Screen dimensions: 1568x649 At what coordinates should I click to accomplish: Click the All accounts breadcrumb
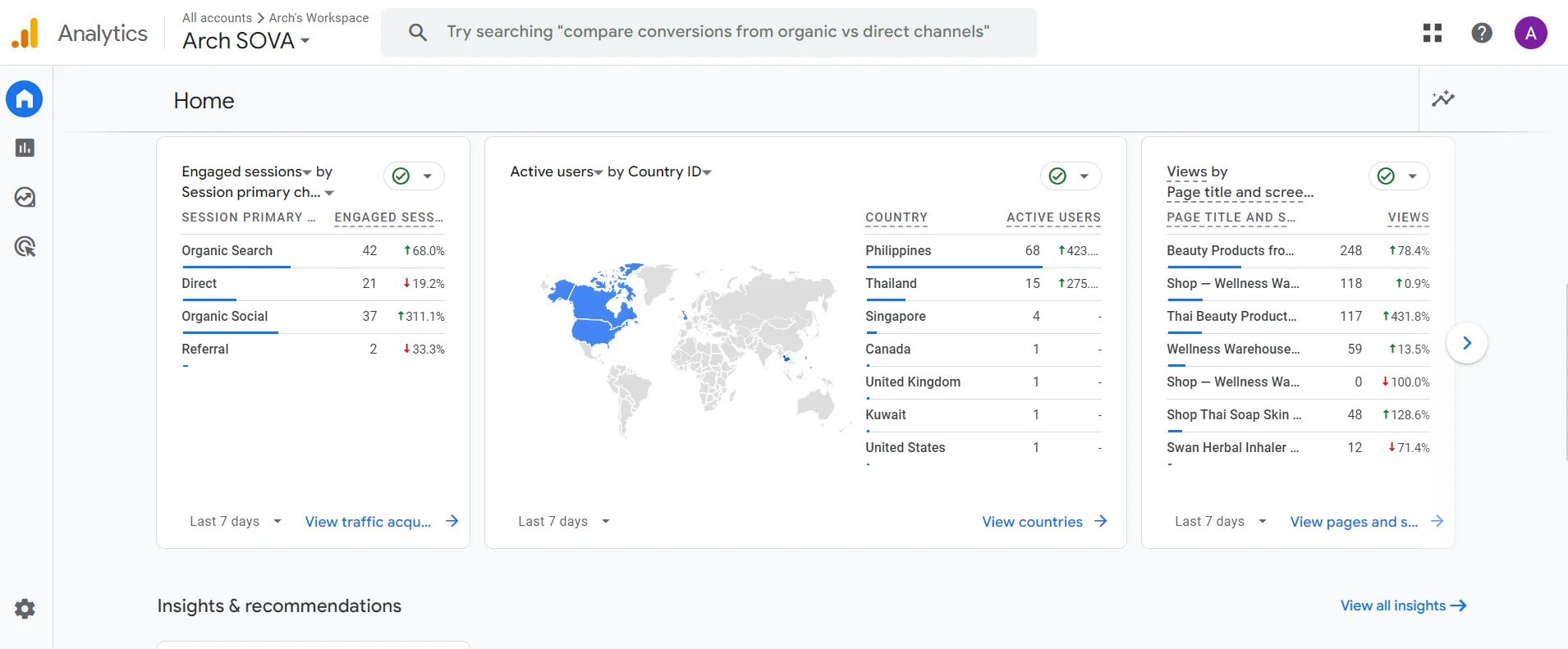[217, 18]
